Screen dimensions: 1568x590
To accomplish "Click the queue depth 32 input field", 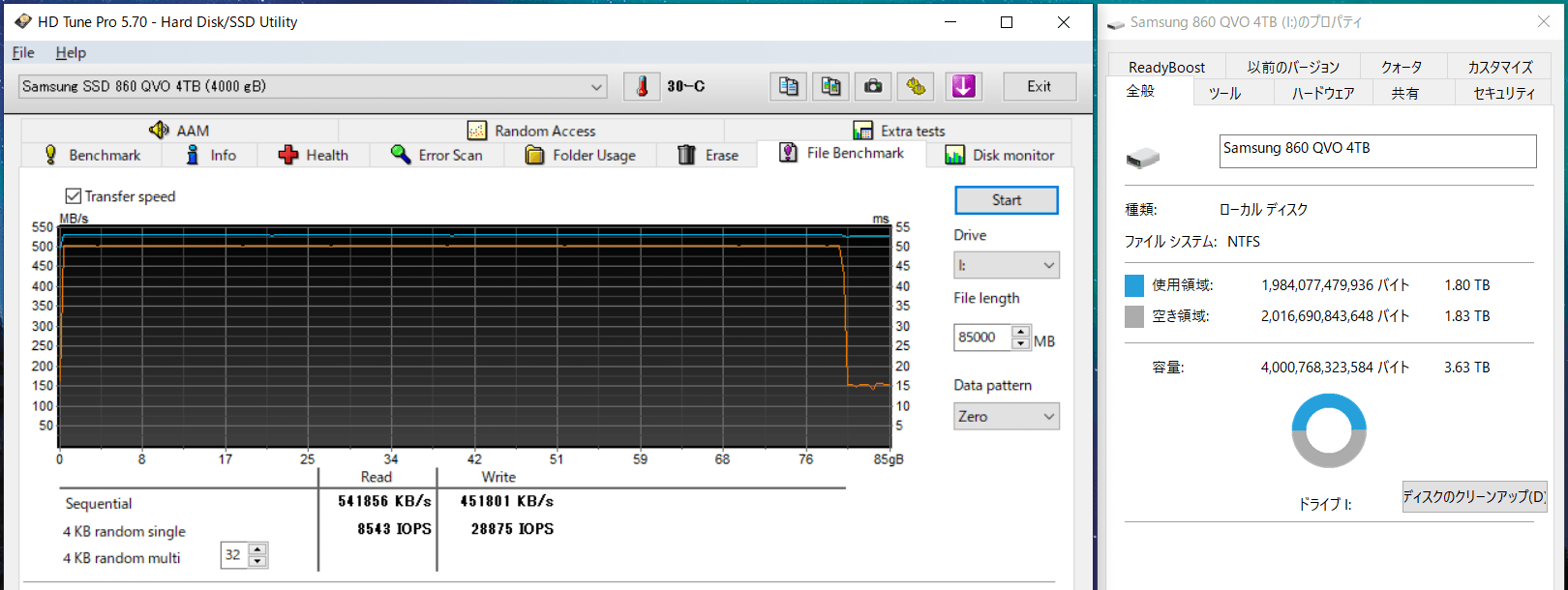I will point(234,555).
